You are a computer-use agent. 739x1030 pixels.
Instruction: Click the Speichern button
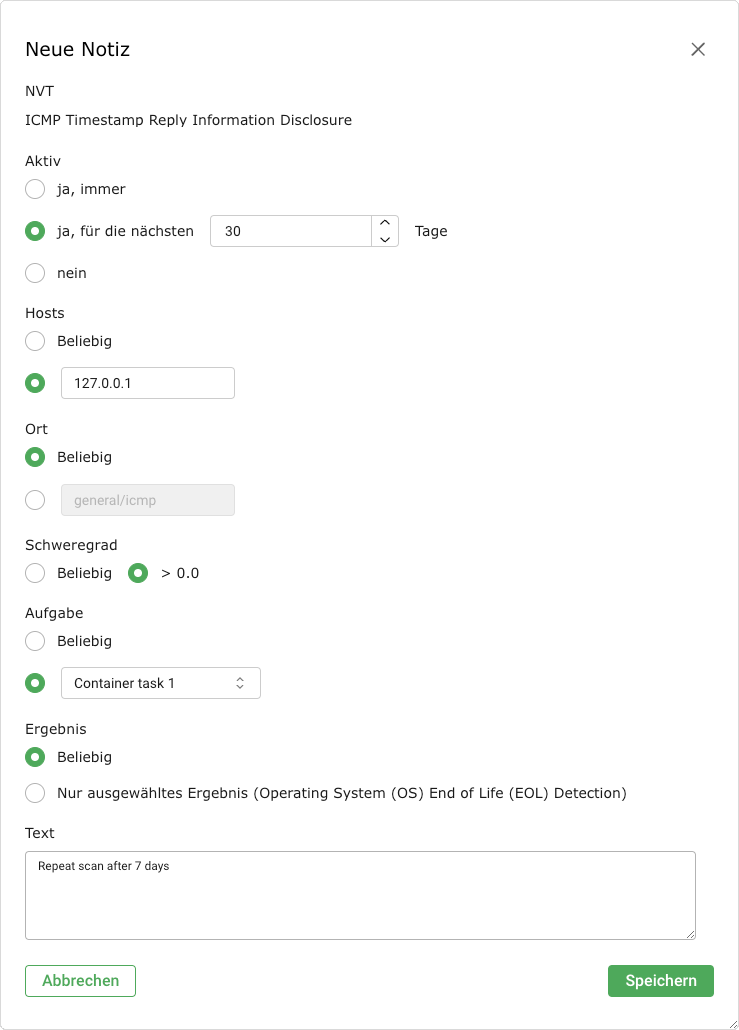click(x=660, y=981)
